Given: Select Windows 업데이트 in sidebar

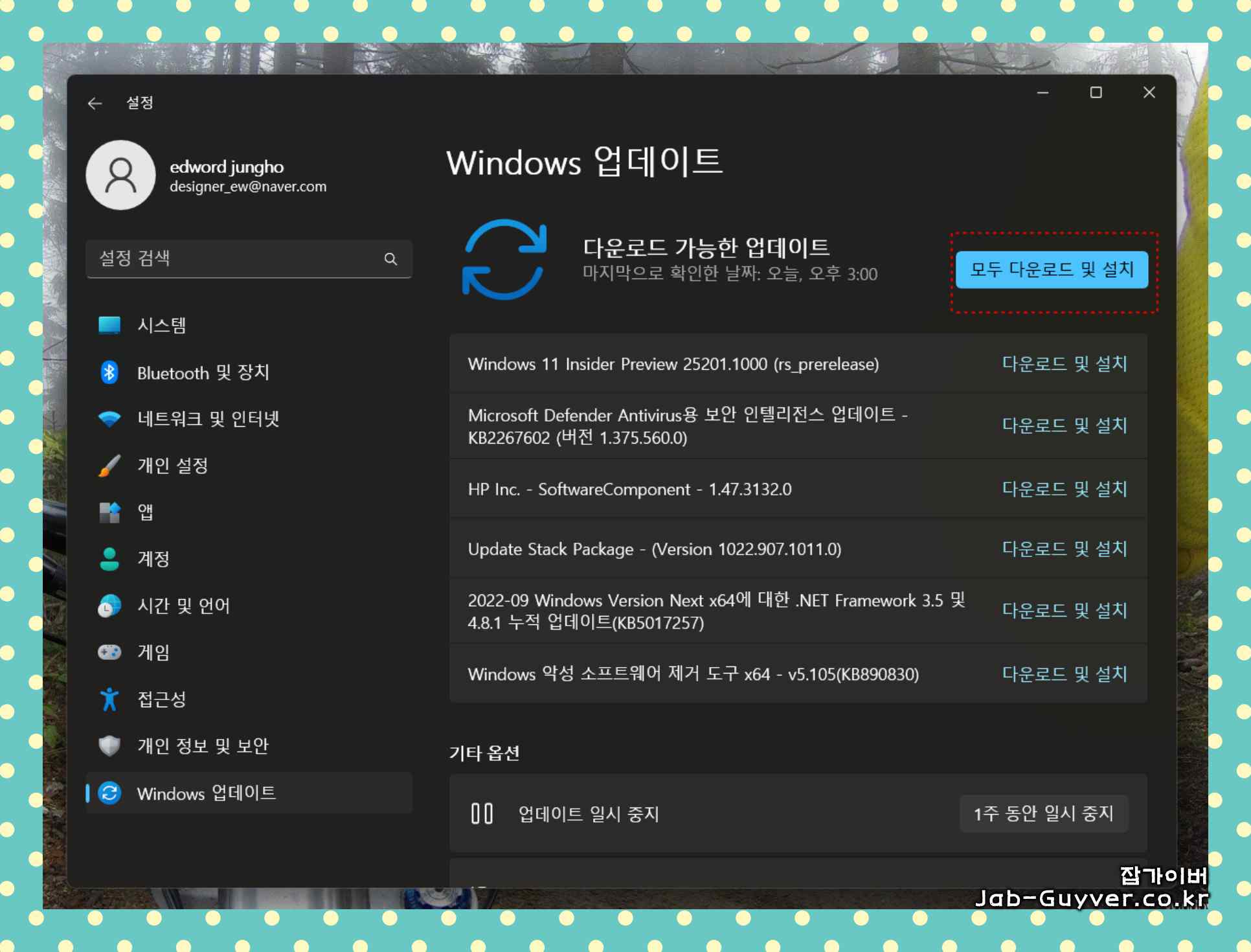Looking at the screenshot, I should 206,793.
